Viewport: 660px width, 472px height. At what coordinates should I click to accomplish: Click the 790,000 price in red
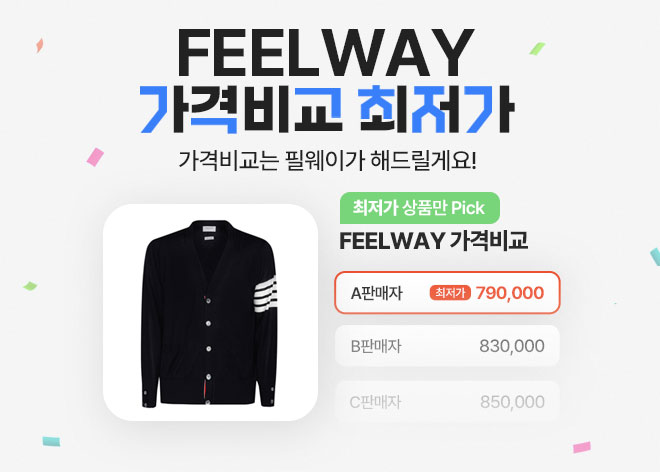tap(510, 293)
